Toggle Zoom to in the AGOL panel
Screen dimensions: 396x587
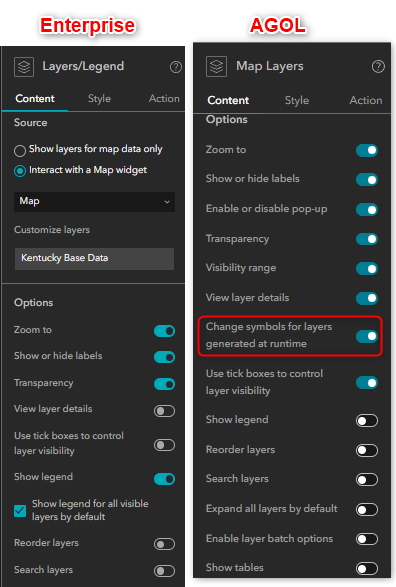[x=367, y=150]
